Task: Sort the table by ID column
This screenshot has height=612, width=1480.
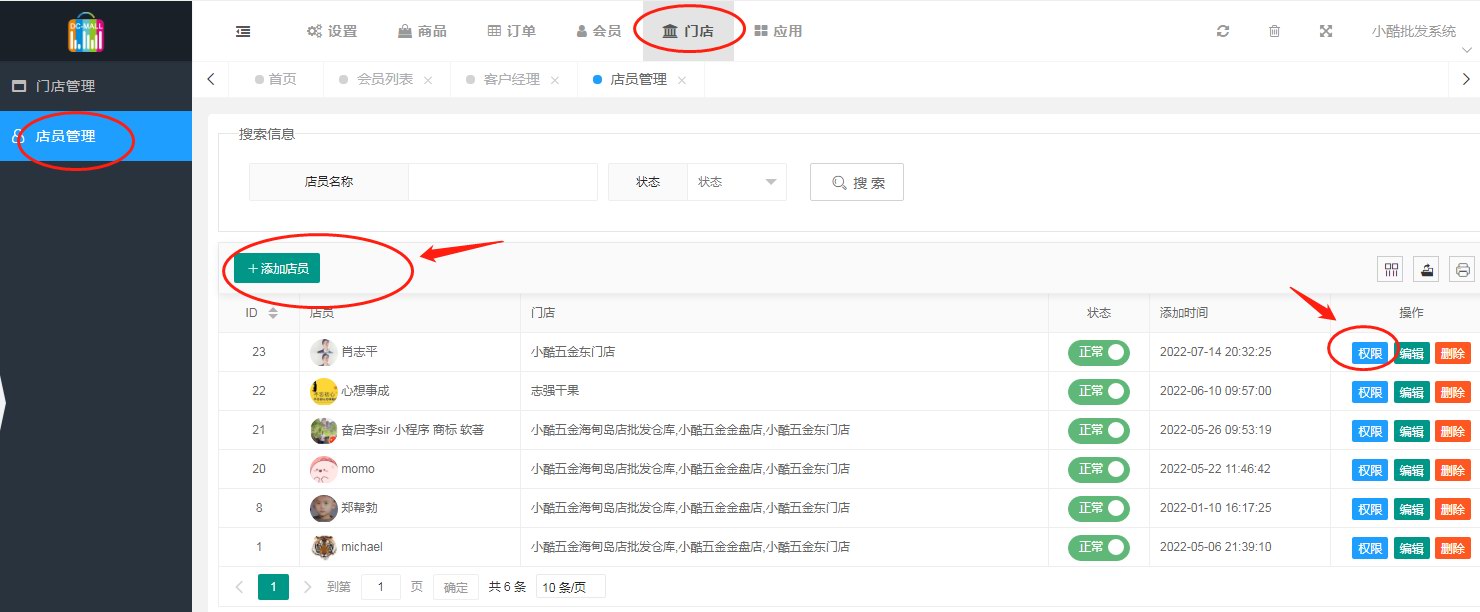Action: click(273, 313)
